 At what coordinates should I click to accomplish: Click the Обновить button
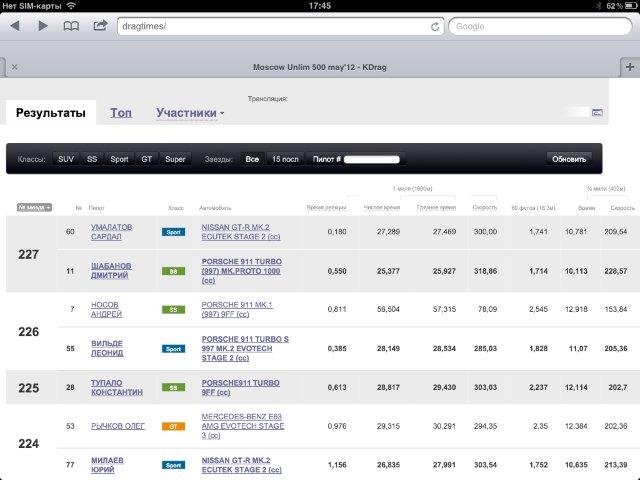569,159
